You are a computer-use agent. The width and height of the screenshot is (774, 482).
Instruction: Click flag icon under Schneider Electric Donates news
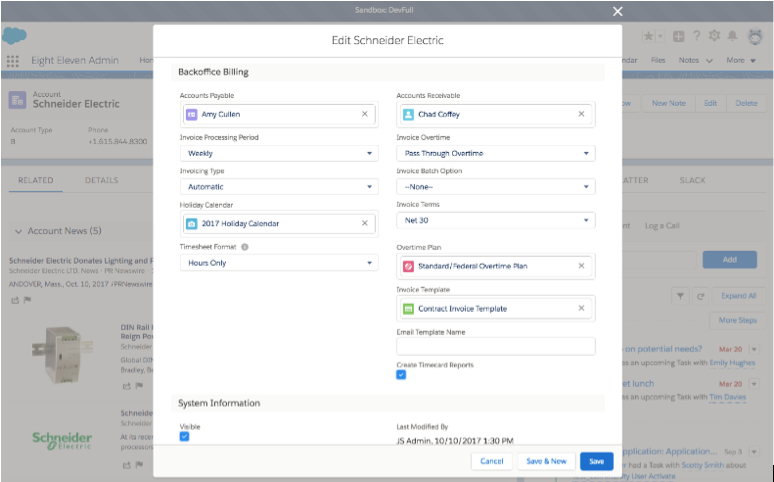[27, 300]
